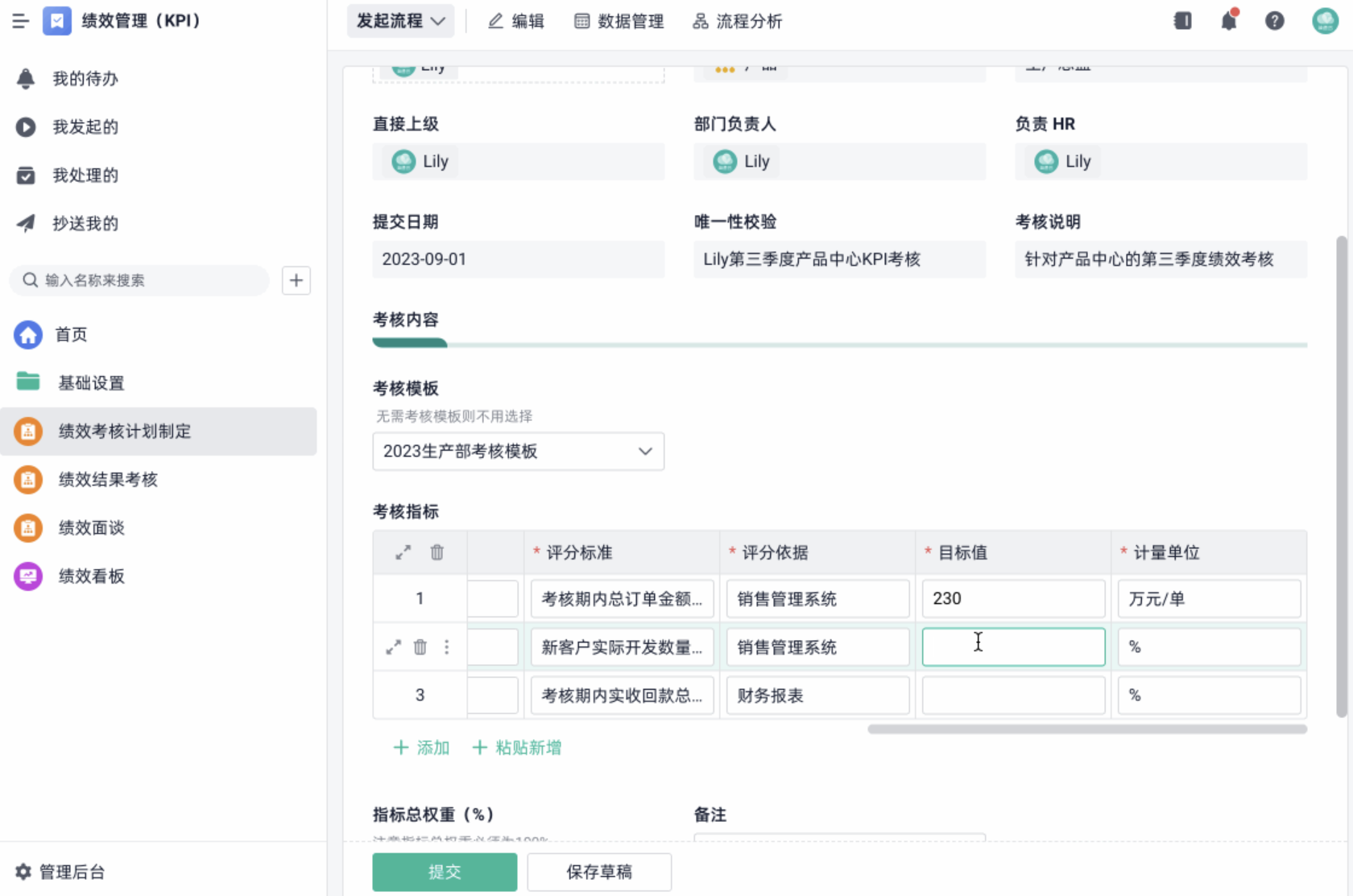The height and width of the screenshot is (896, 1353).
Task: Click the 保存草稿 button
Action: coord(599,872)
